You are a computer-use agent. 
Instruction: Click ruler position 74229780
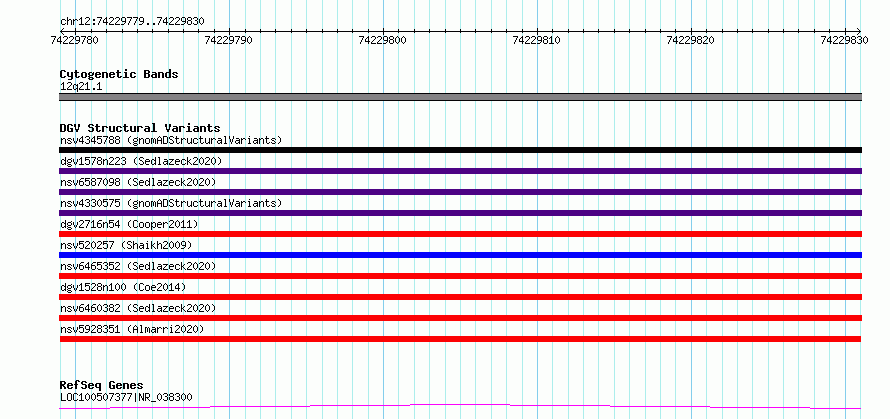coord(74,40)
